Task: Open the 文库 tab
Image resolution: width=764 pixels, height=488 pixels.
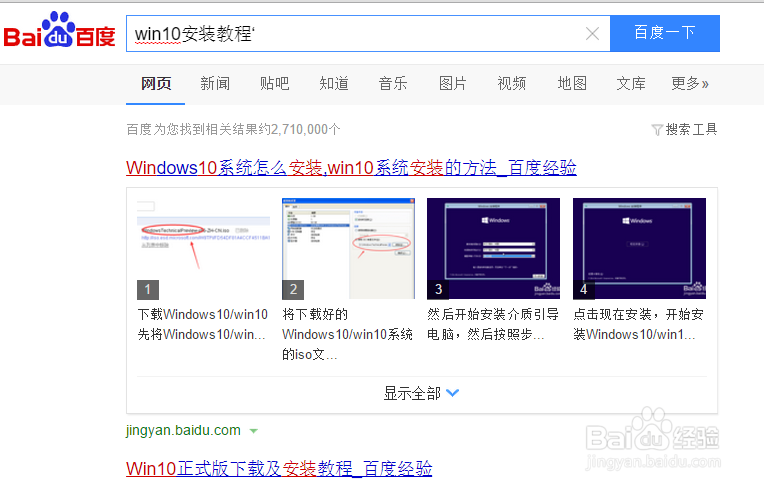Action: (631, 84)
